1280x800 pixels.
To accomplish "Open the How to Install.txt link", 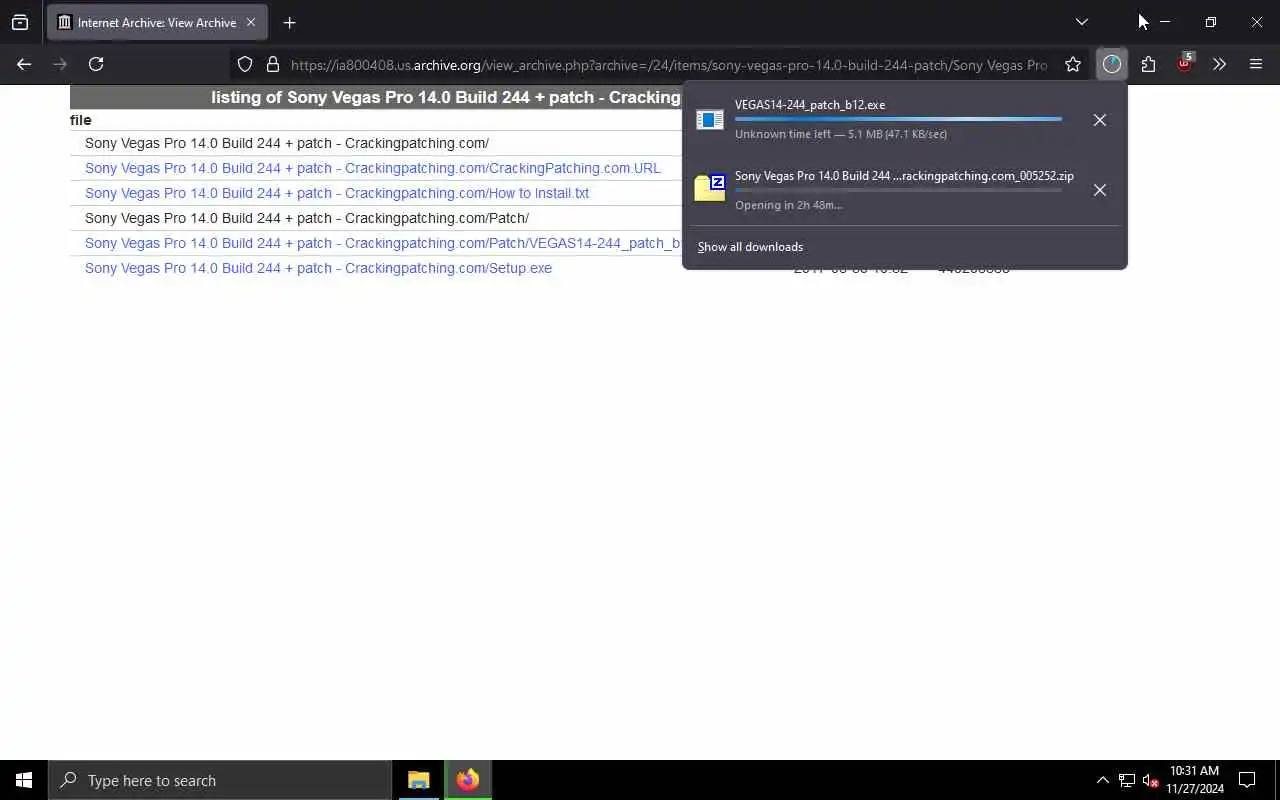I will click(x=337, y=193).
